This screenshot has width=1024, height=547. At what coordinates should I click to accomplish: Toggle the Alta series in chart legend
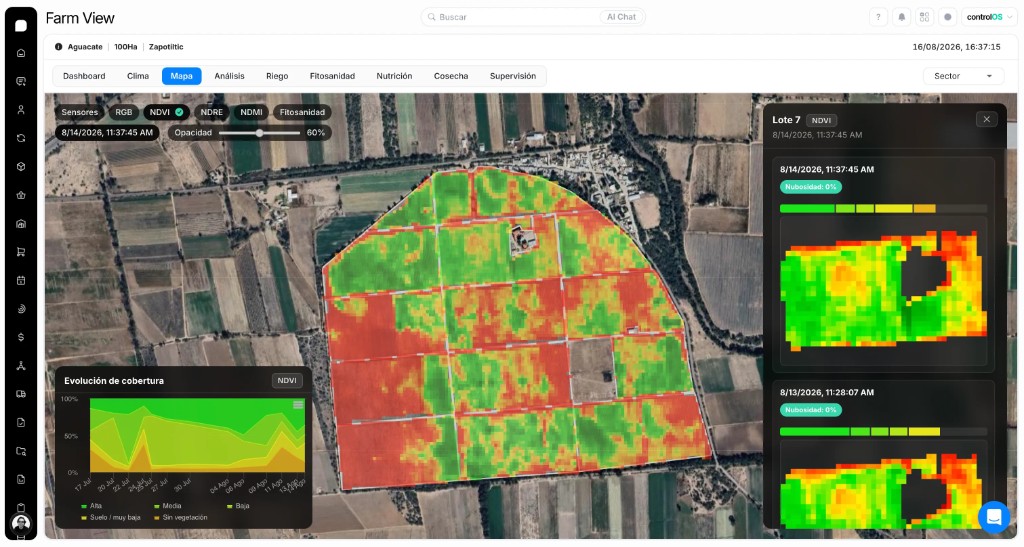[x=91, y=506]
